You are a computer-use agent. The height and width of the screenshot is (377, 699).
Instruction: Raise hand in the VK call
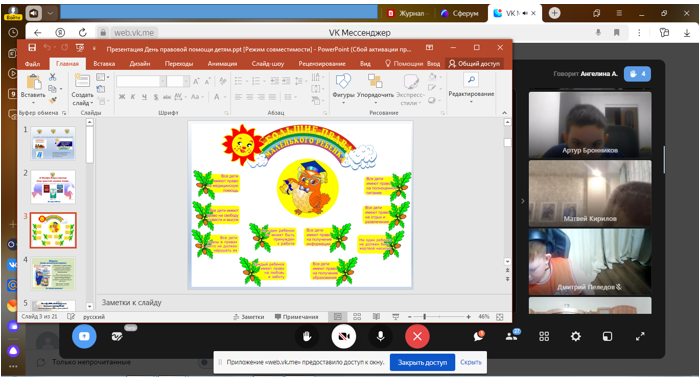307,336
